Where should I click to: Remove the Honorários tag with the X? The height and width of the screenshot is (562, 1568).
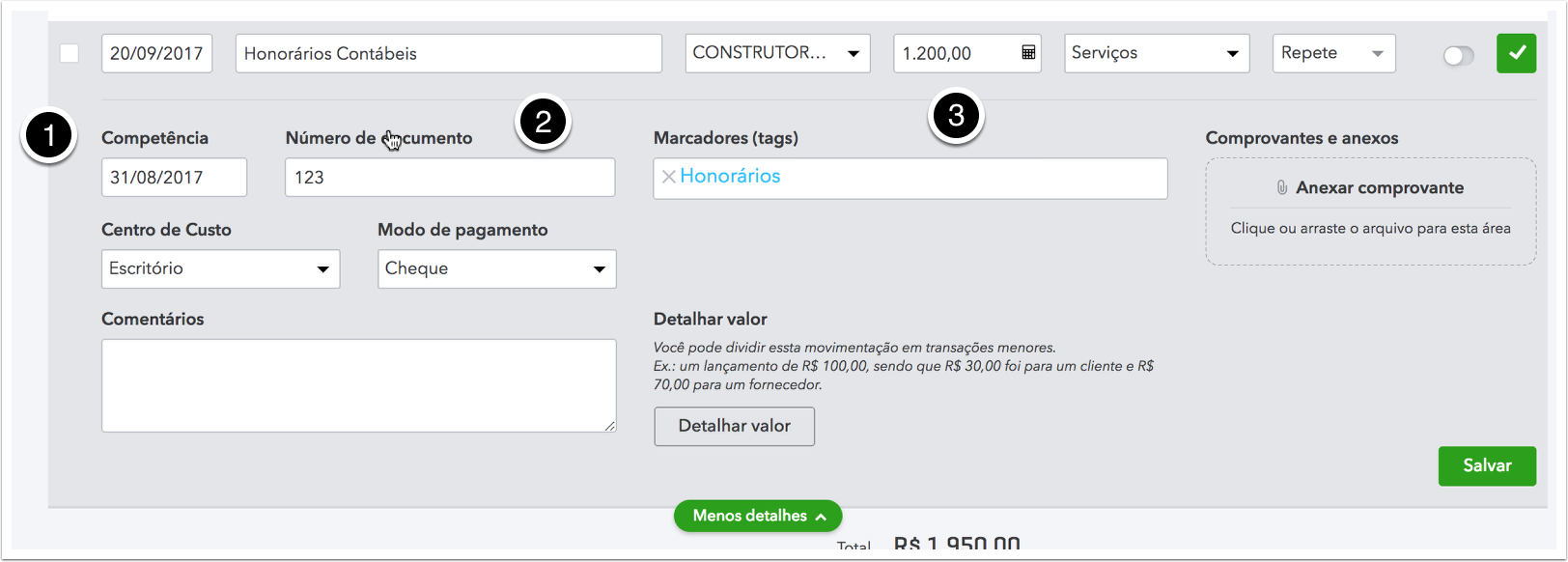pos(668,177)
